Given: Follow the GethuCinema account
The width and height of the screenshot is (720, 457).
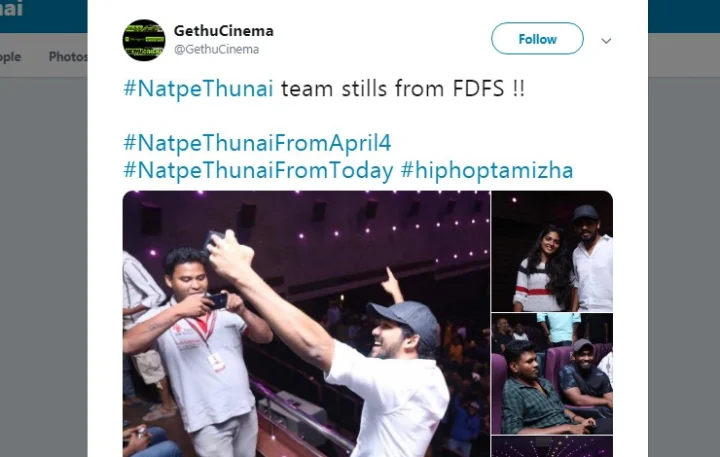Looking at the screenshot, I should tap(537, 39).
